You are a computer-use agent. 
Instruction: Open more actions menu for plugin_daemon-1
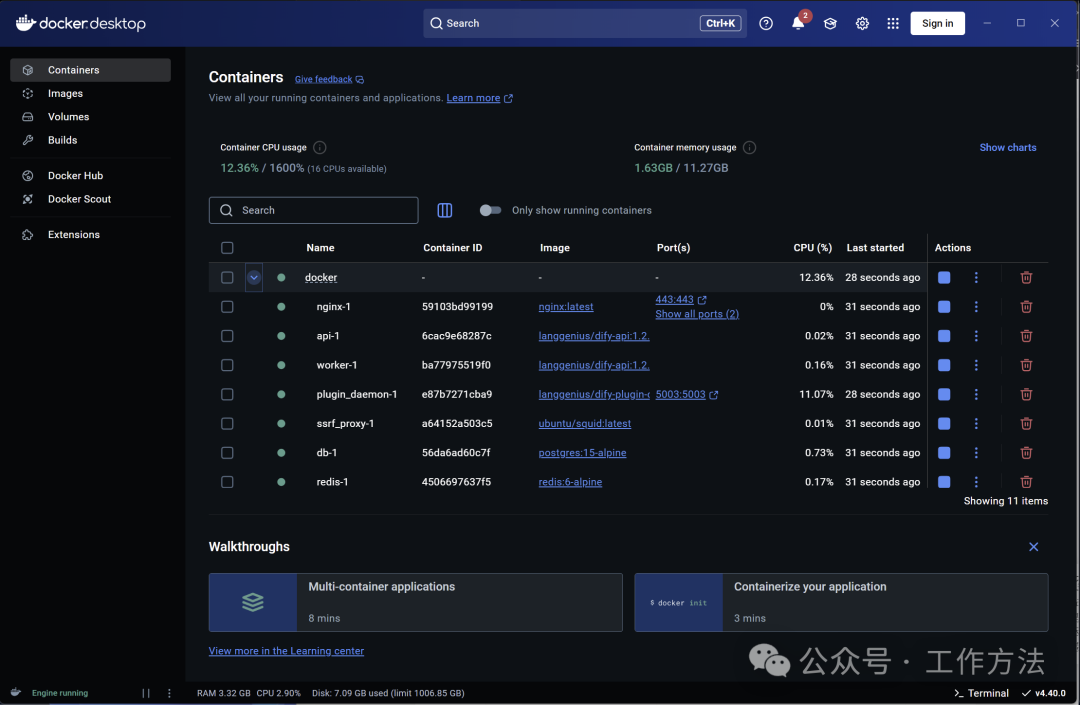[x=975, y=394]
